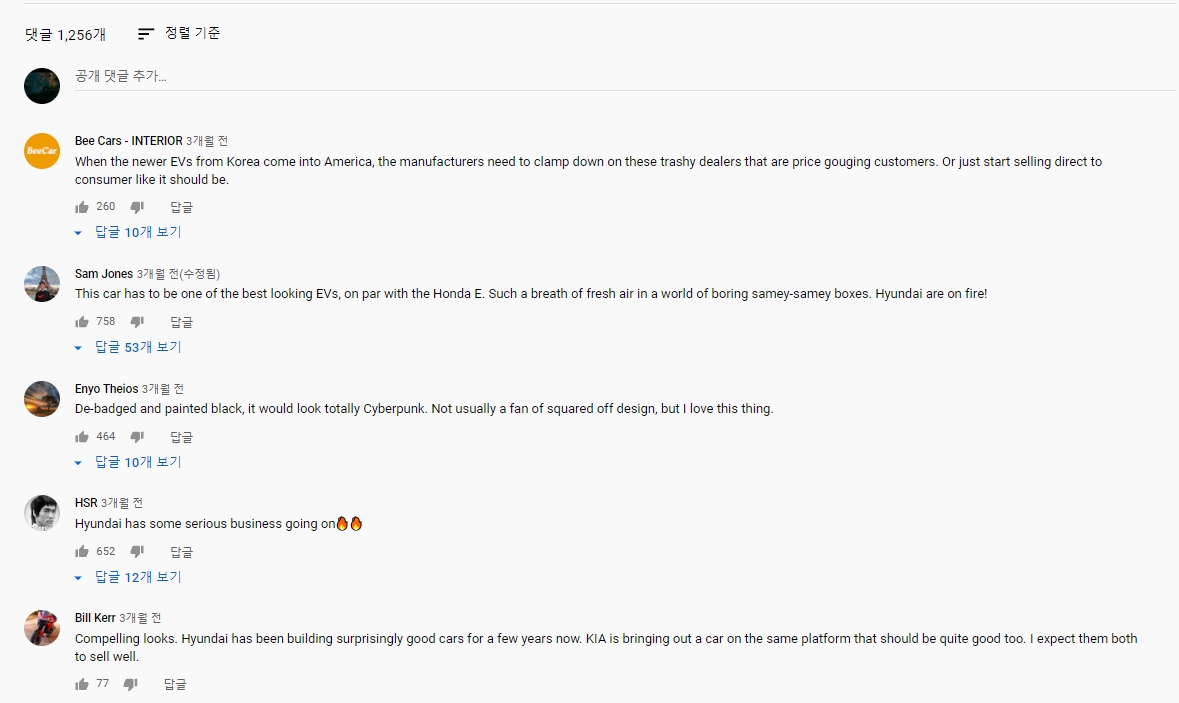Open HSR's profile avatar
This screenshot has width=1179, height=703.
pyautogui.click(x=42, y=514)
